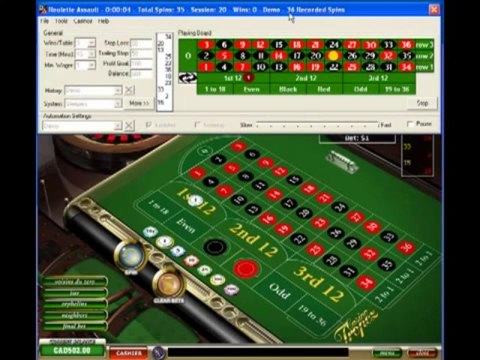Click the Balance input field

pyautogui.click(x=141, y=74)
